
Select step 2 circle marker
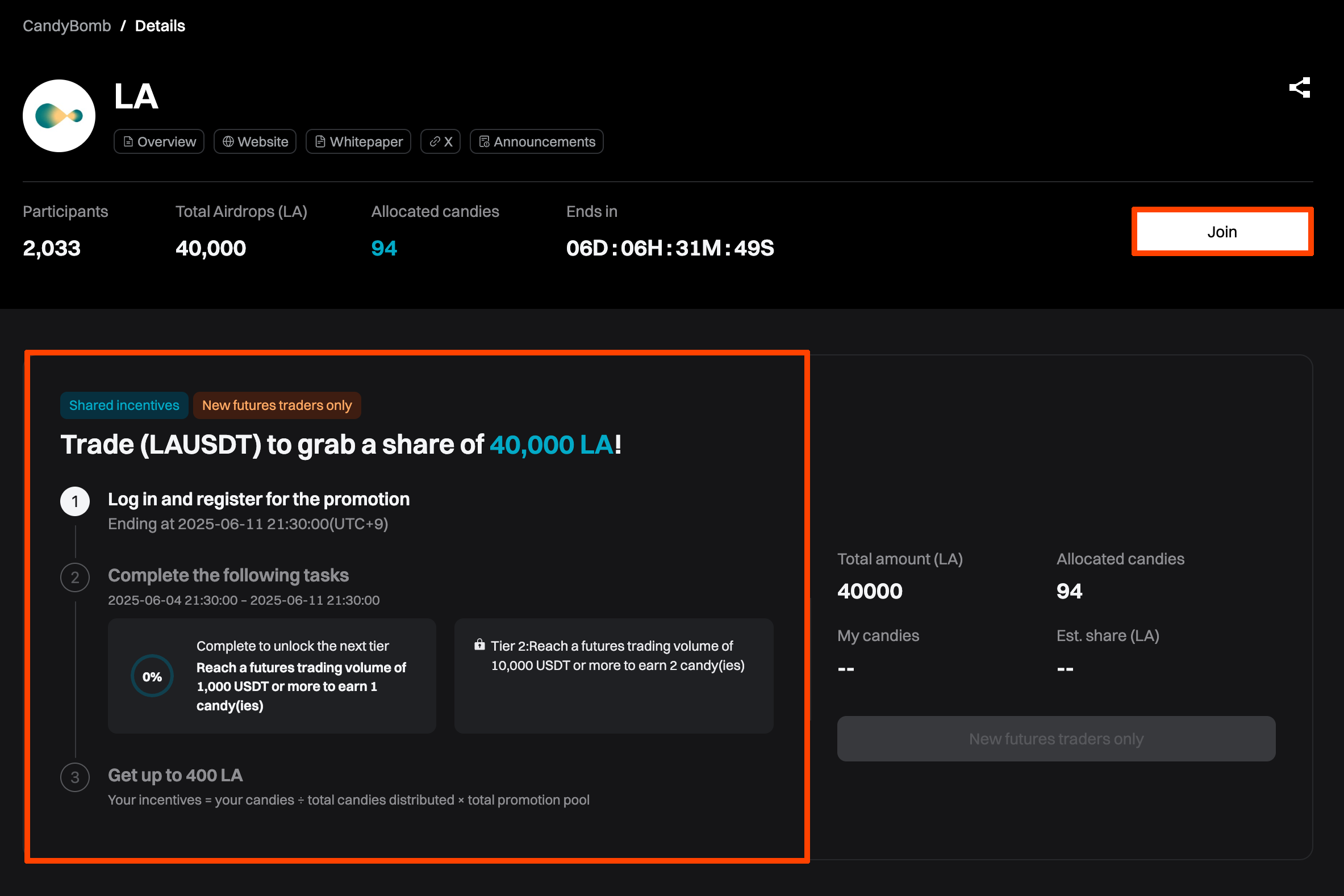[x=75, y=577]
